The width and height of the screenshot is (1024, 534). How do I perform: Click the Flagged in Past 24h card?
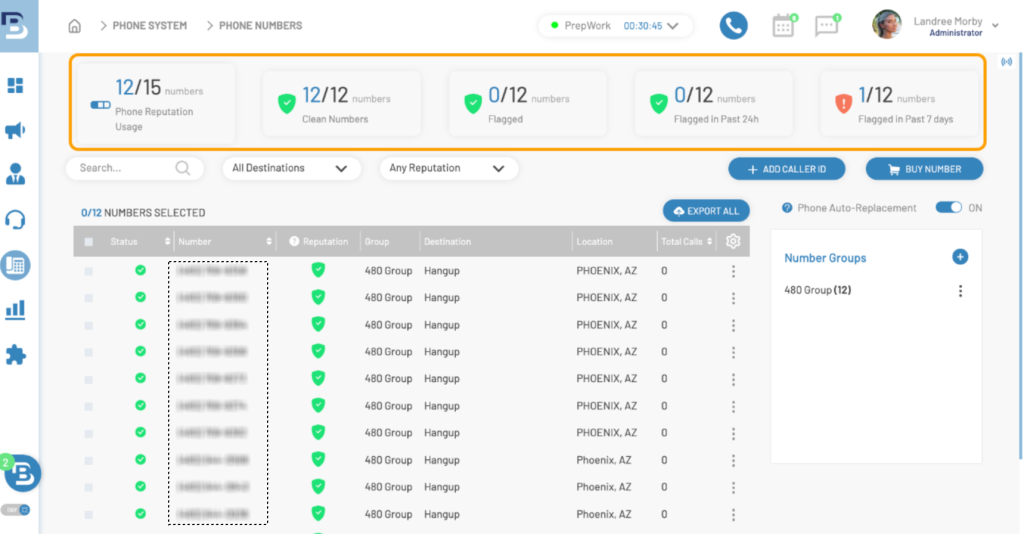click(x=713, y=104)
